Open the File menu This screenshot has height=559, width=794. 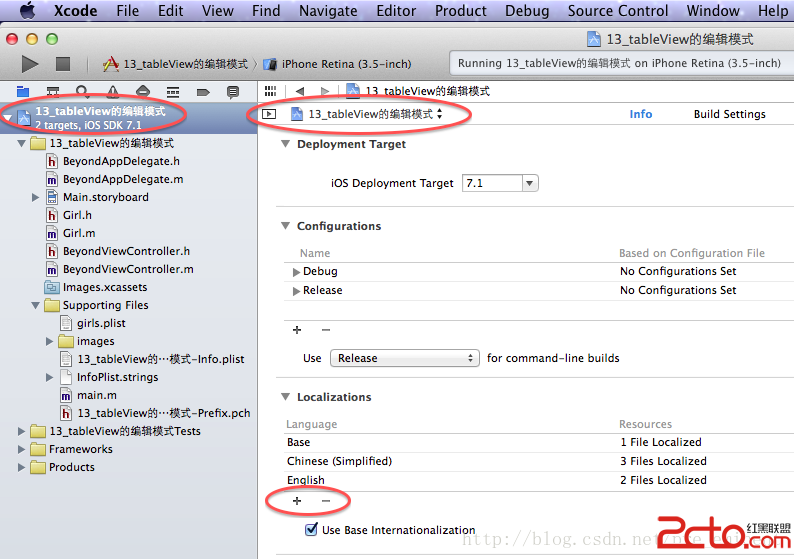pos(128,10)
